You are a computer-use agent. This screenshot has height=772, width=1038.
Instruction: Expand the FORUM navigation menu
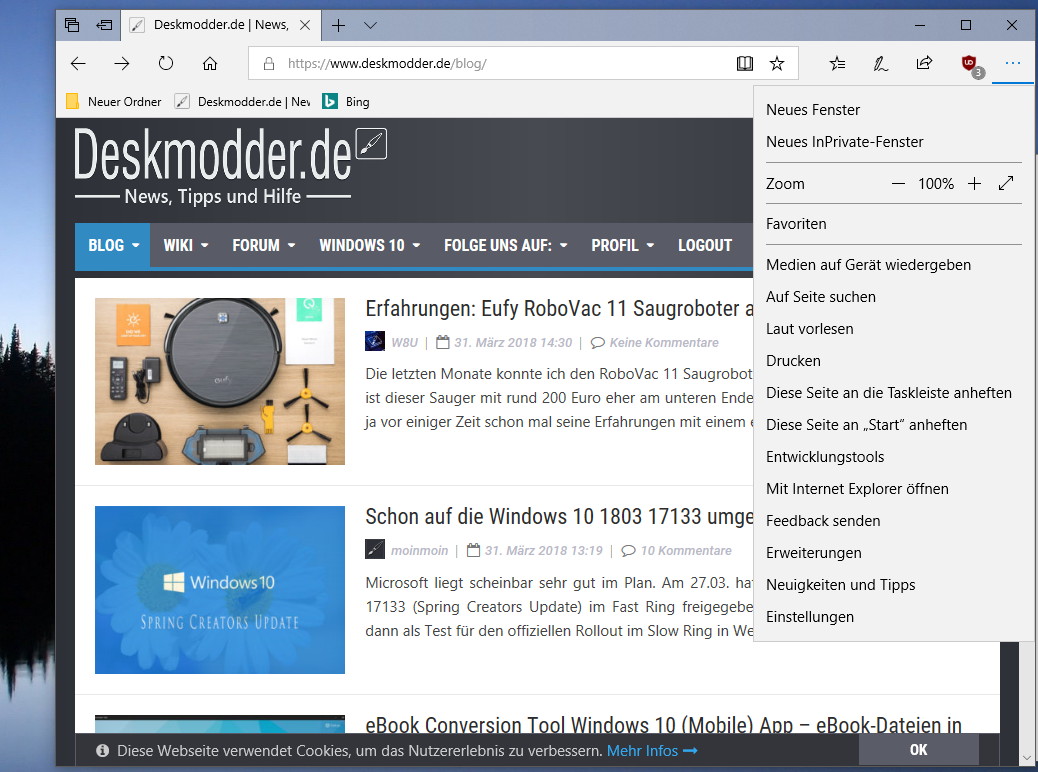coord(263,246)
